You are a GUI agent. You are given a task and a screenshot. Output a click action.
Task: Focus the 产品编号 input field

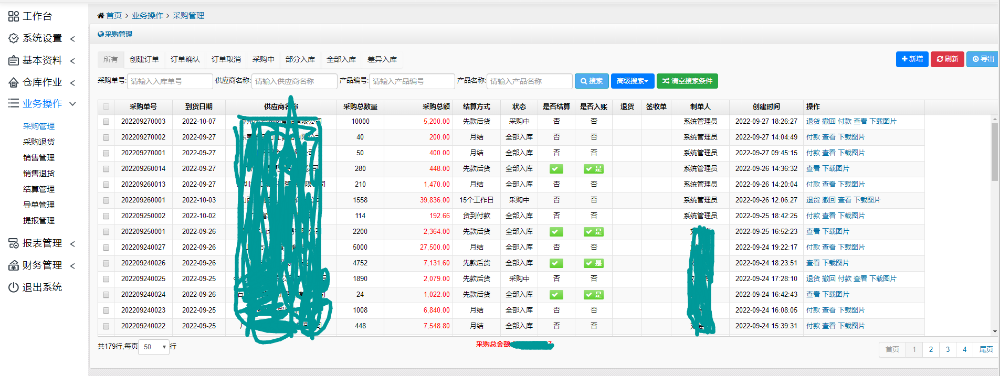(411, 81)
